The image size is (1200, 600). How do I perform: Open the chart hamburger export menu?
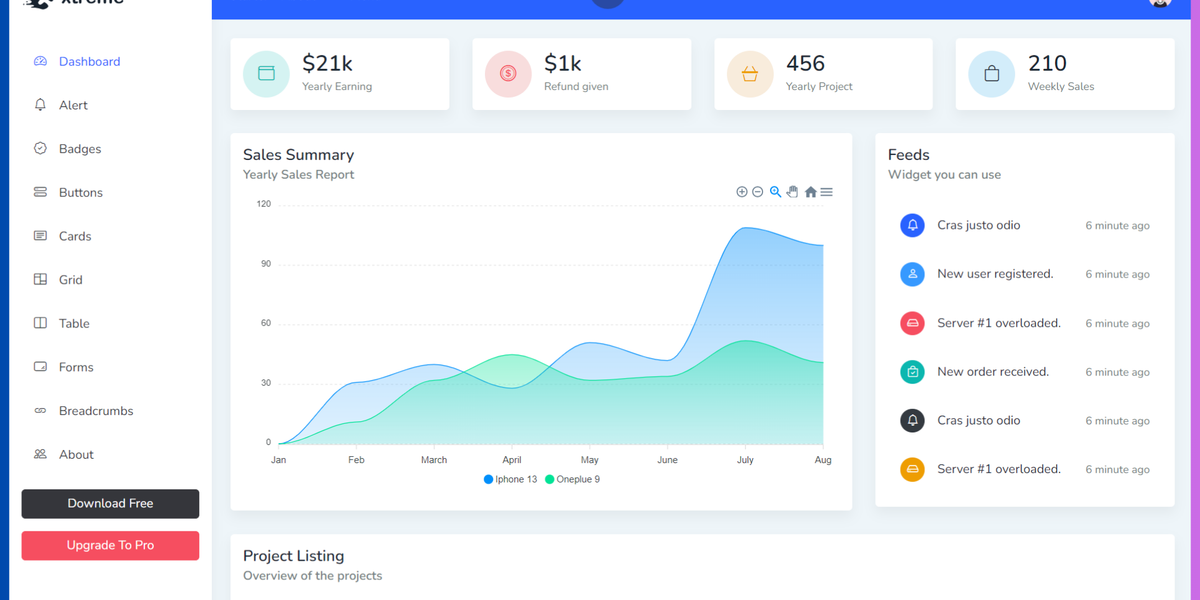point(826,191)
